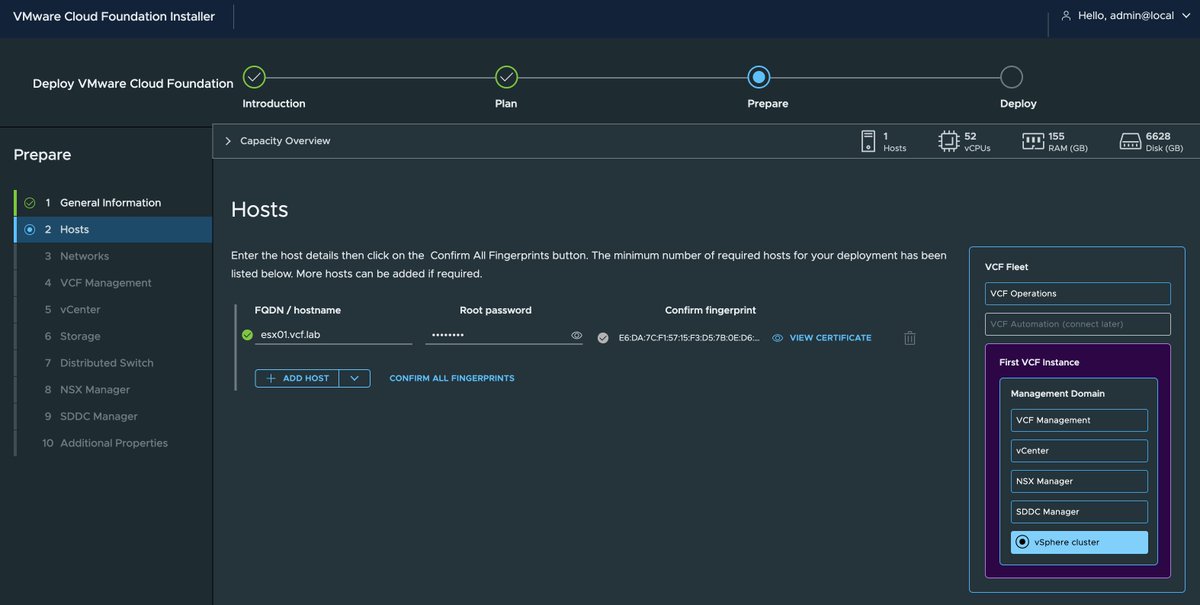Image resolution: width=1200 pixels, height=605 pixels.
Task: Open the Networks step in sidebar
Action: coord(113,256)
